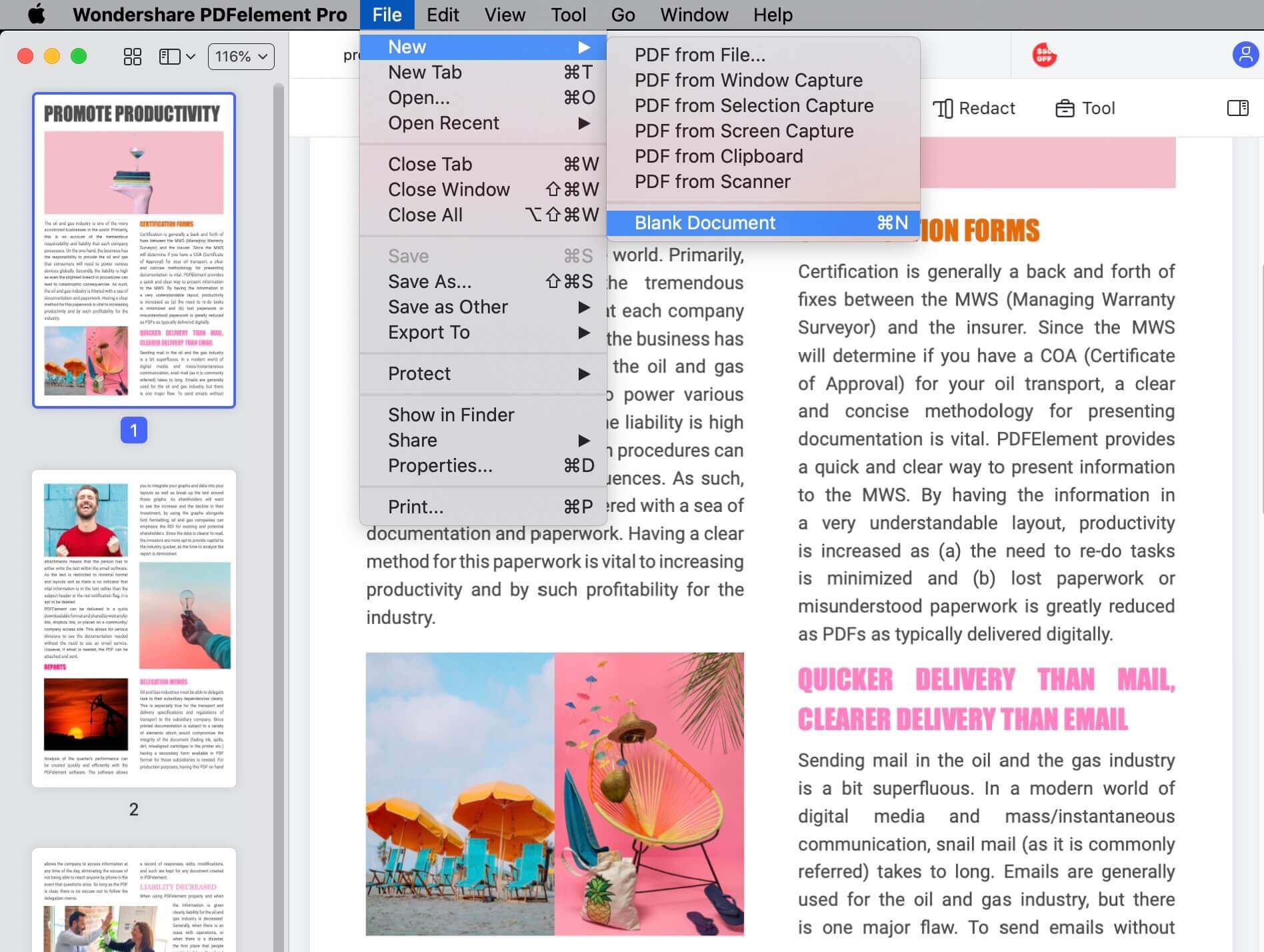Expand the Save as Other submenu
This screenshot has width=1264, height=952.
click(447, 307)
